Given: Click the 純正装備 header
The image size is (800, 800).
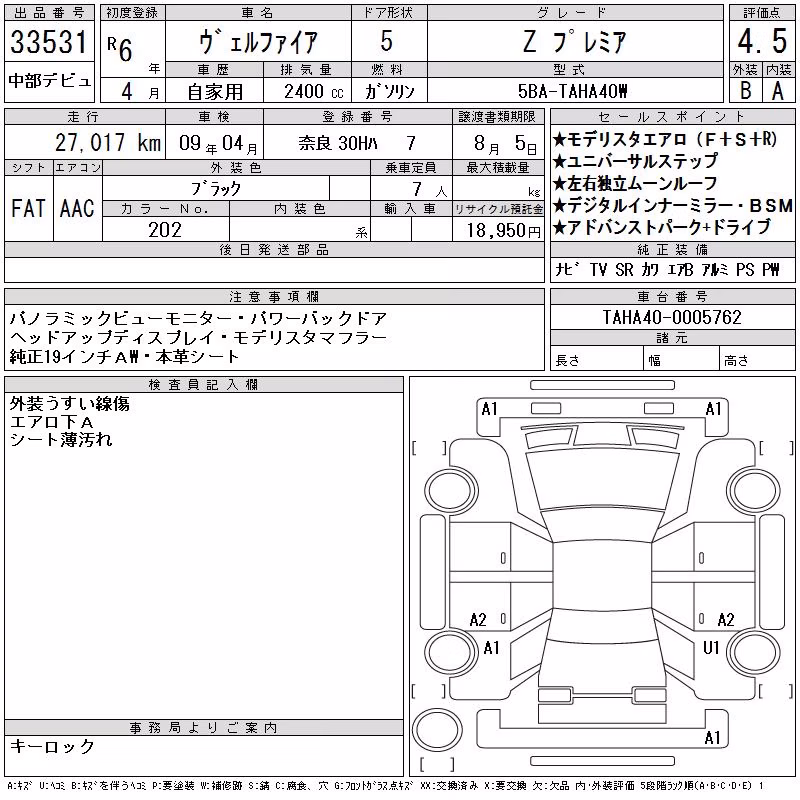Looking at the screenshot, I should pos(672,249).
